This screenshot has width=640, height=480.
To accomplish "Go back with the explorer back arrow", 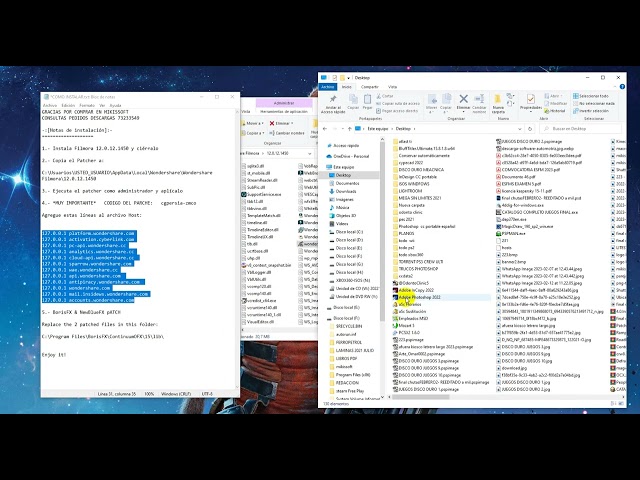I will pyautogui.click(x=325, y=129).
